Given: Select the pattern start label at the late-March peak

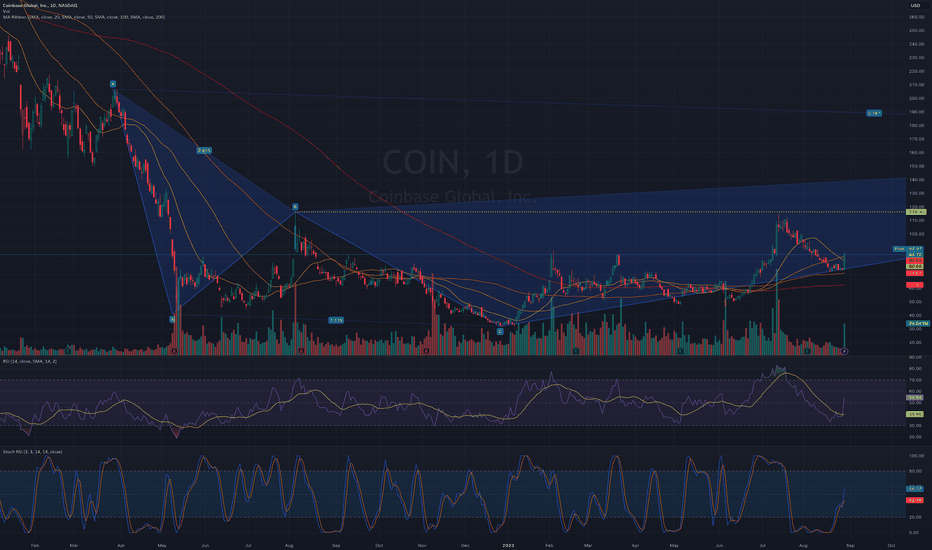Looking at the screenshot, I should [x=113, y=84].
